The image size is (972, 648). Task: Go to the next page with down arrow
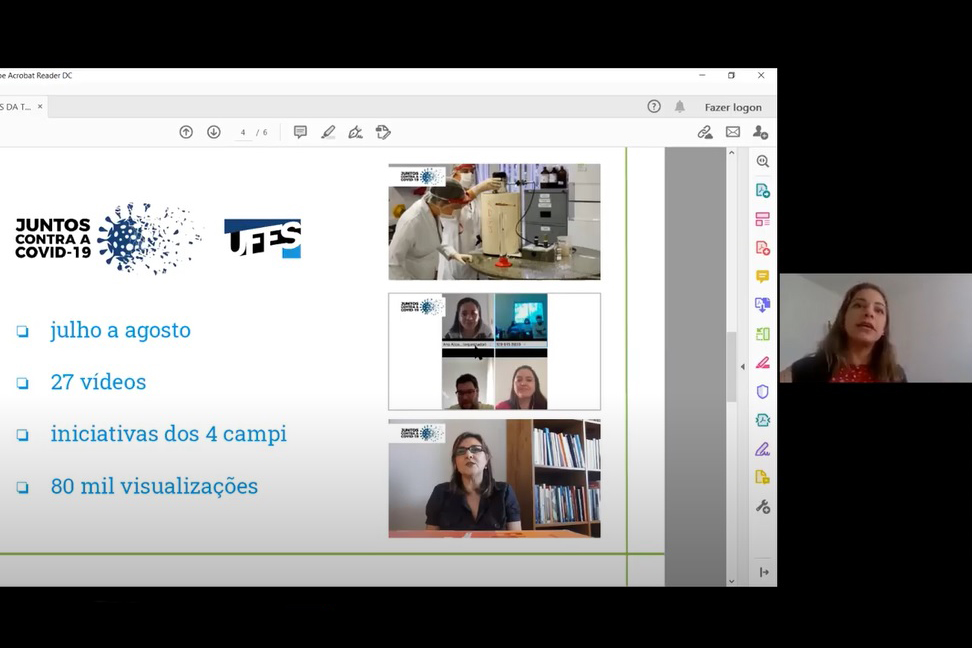tap(213, 132)
